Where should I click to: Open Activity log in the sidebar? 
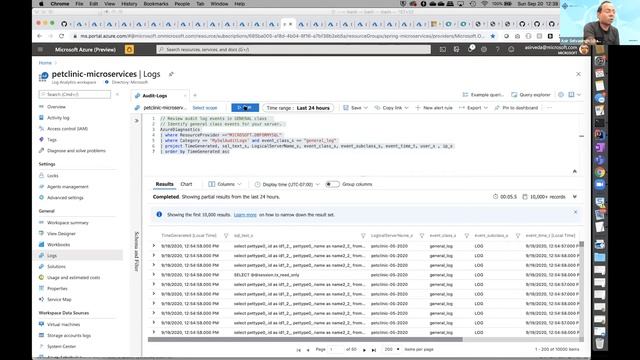(x=58, y=118)
